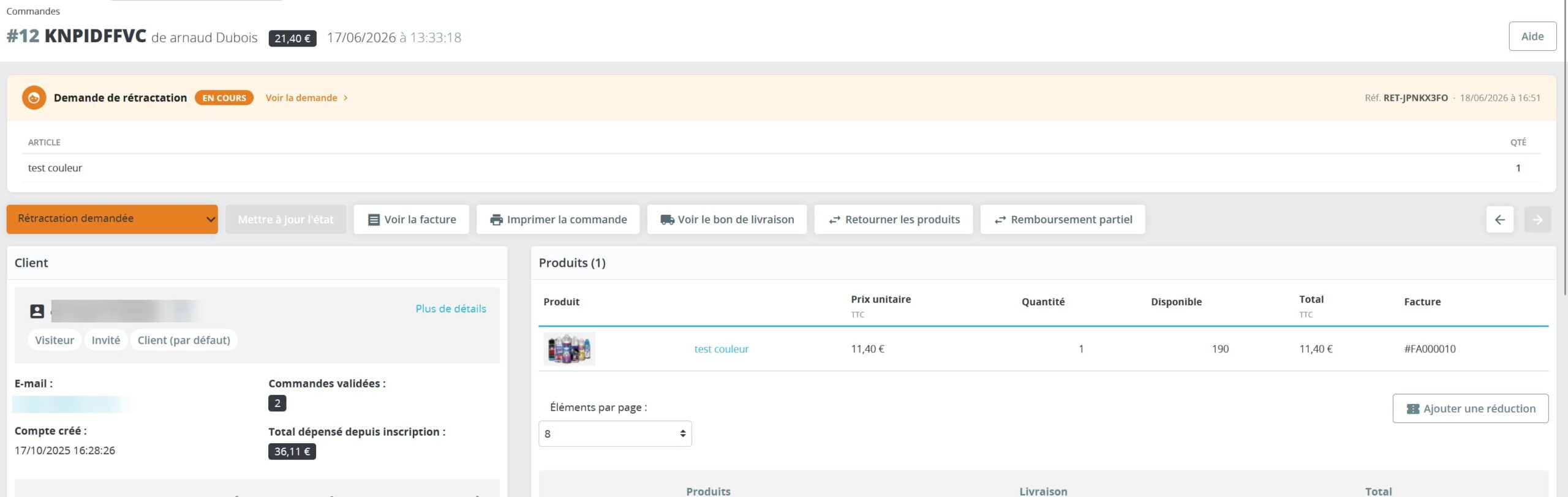Click 'Ajouter une réduction' button
The image size is (1568, 497).
1470,408
